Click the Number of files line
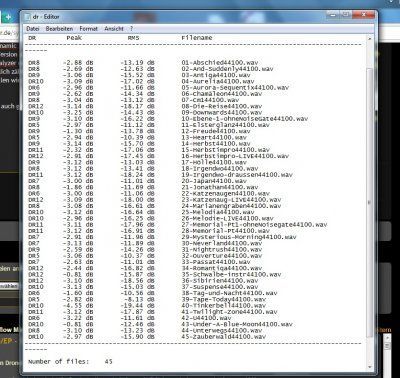The image size is (400, 378). 70,362
